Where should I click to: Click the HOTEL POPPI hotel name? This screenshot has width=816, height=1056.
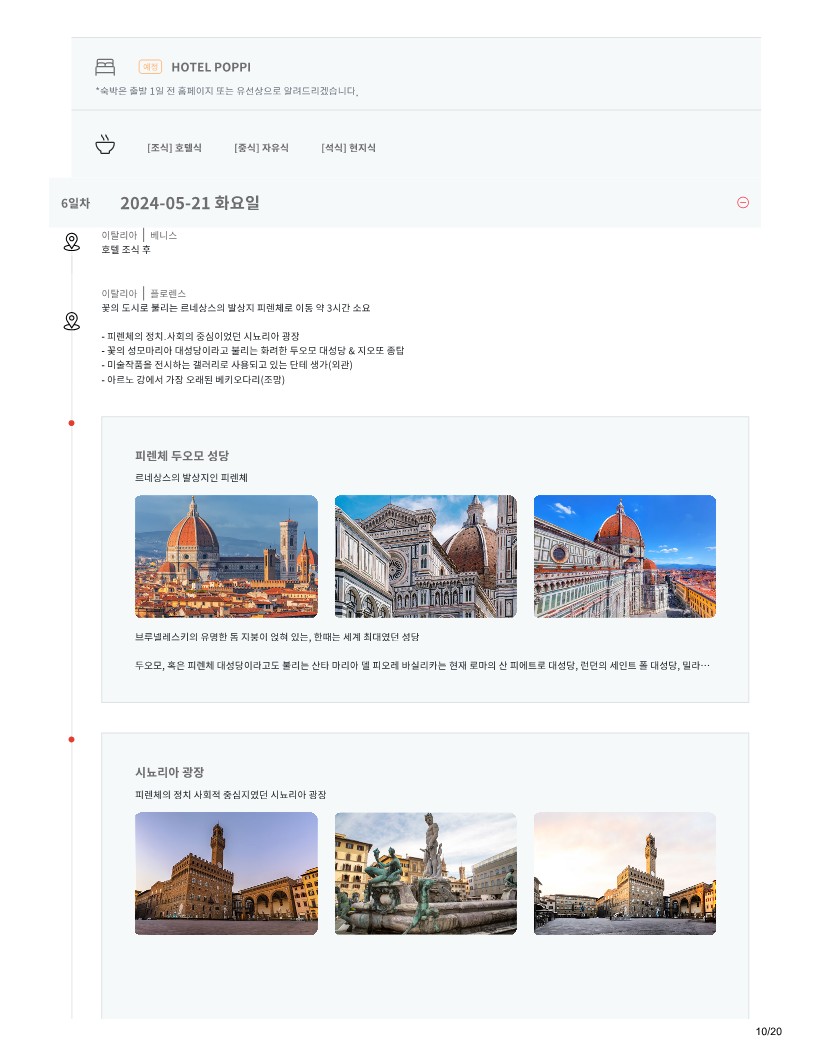pos(211,67)
